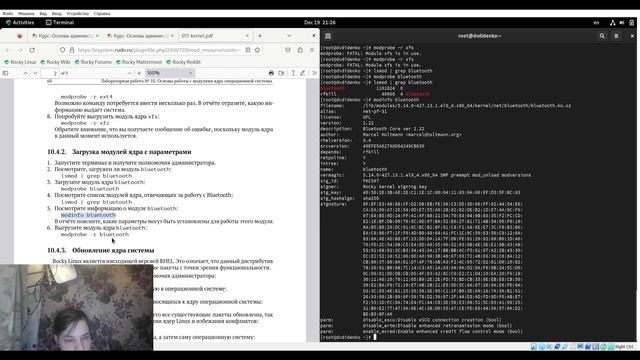The image size is (640, 360).
Task: Go to next PDF page
Action: [35, 73]
